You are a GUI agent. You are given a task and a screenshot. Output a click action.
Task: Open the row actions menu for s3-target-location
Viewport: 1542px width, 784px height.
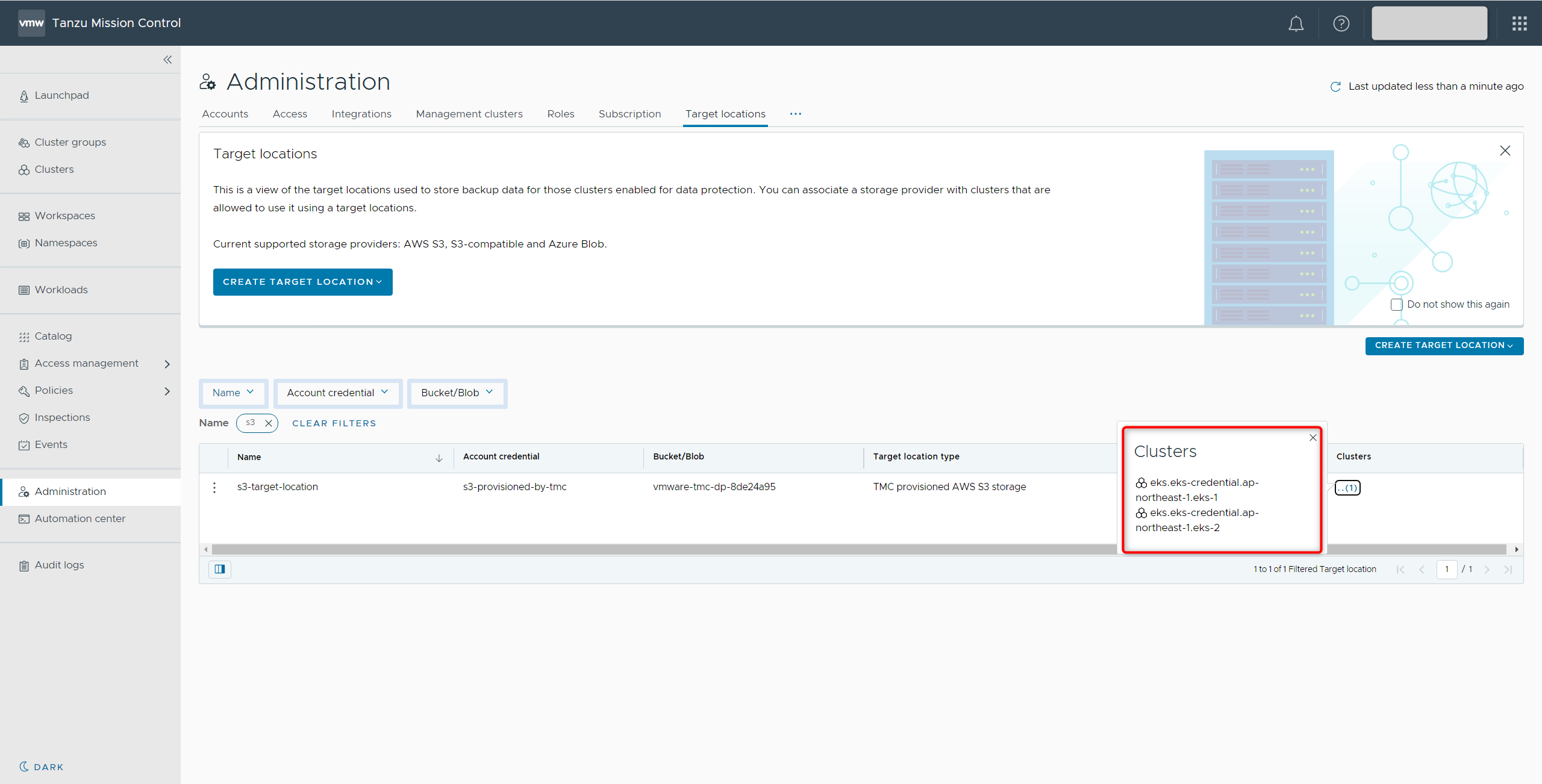point(214,487)
